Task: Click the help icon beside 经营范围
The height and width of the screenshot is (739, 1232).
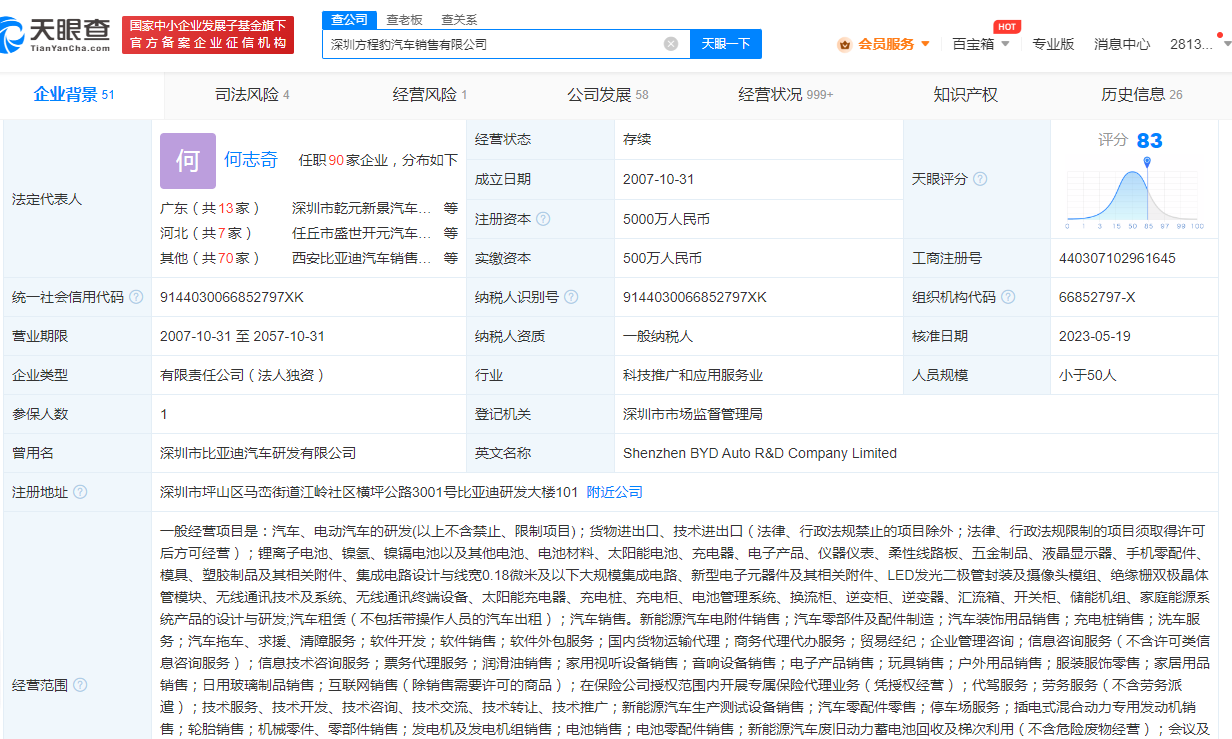Action: pos(80,685)
